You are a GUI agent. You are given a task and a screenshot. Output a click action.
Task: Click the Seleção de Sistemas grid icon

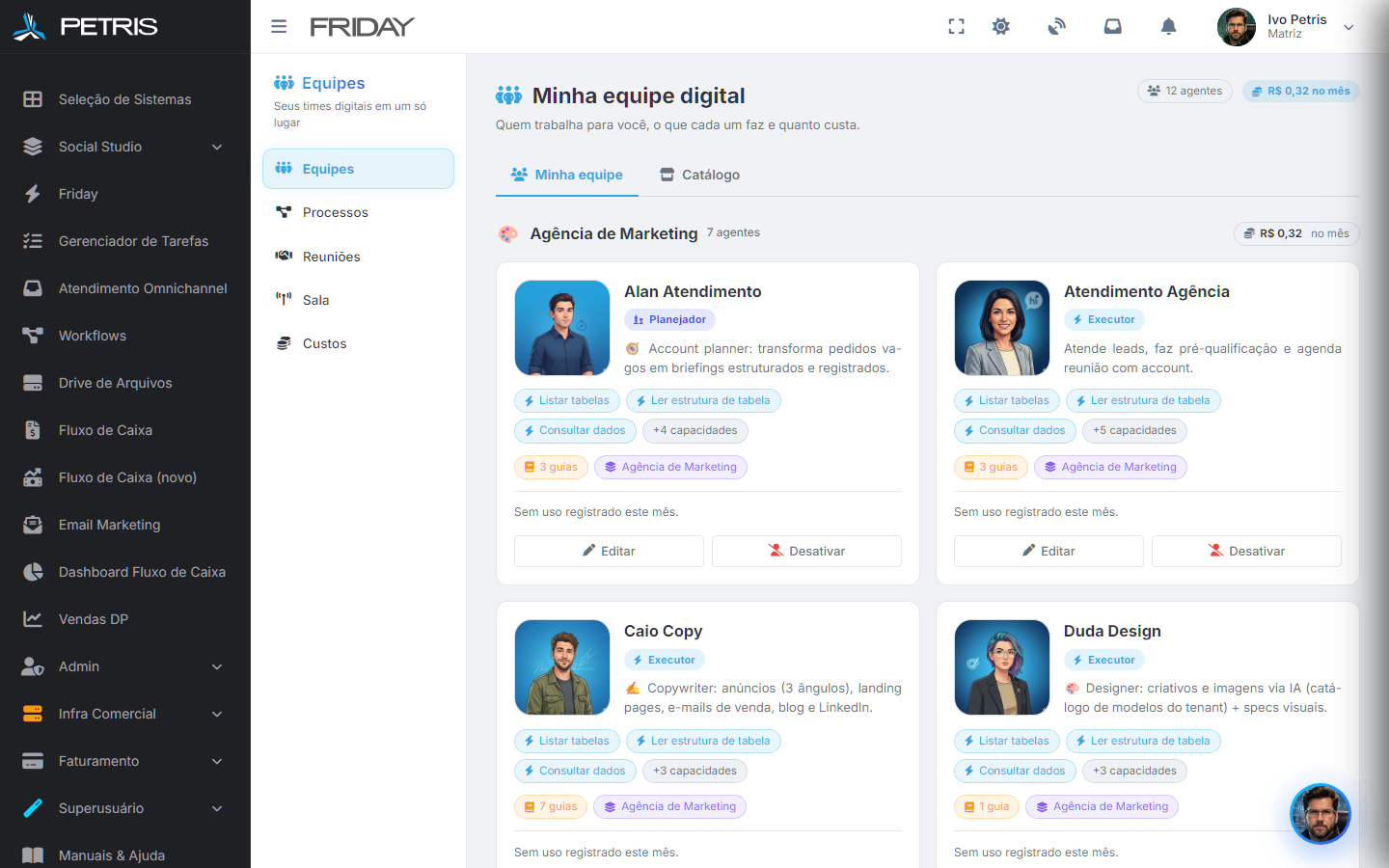[33, 99]
